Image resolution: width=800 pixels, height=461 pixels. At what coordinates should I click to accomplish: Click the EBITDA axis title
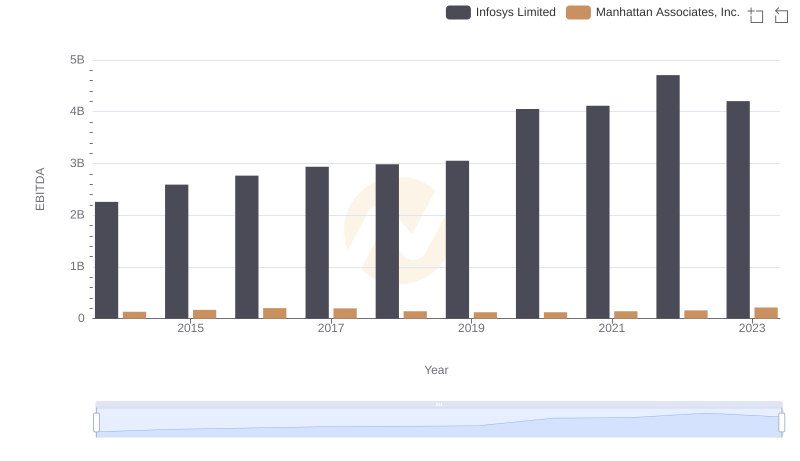click(x=40, y=189)
